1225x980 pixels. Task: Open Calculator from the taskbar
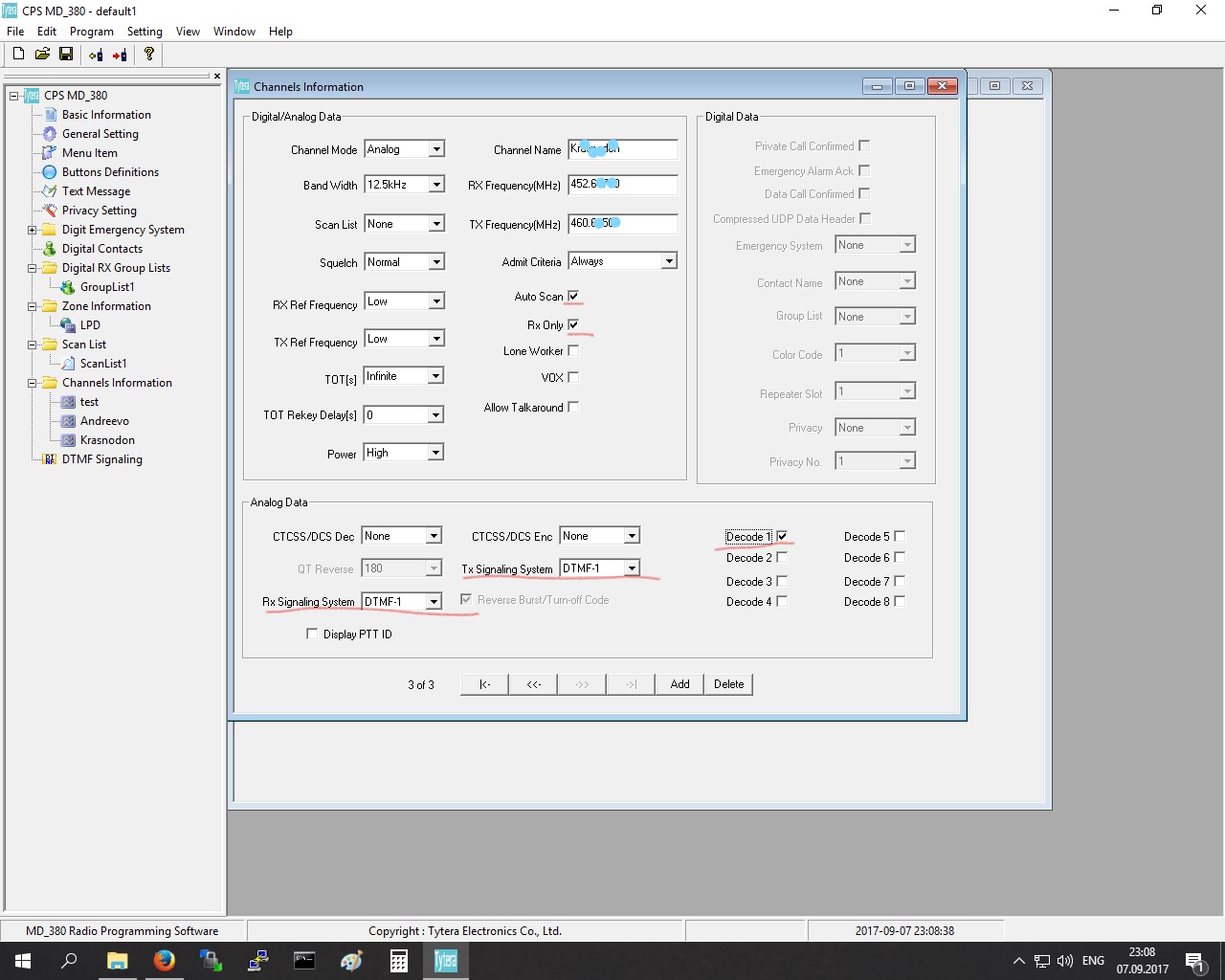coord(399,960)
